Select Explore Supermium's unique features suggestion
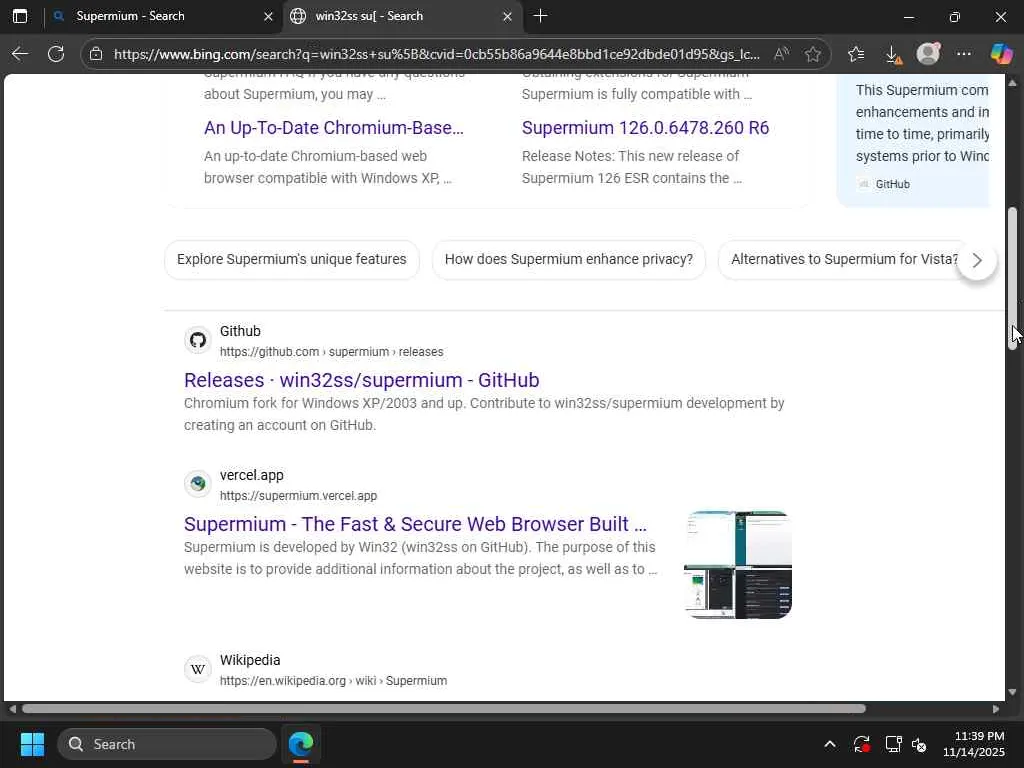The height and width of the screenshot is (768, 1024). point(291,259)
